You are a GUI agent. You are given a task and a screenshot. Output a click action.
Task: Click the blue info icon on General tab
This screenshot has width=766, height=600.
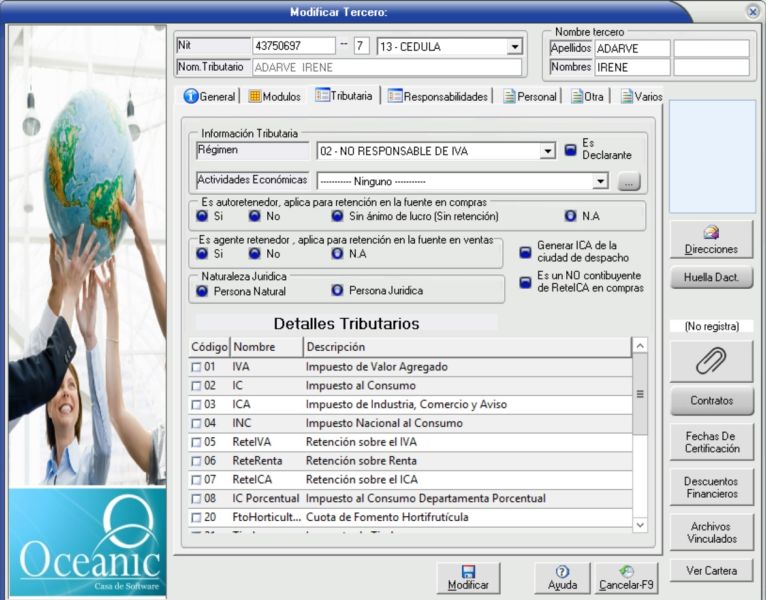point(191,96)
